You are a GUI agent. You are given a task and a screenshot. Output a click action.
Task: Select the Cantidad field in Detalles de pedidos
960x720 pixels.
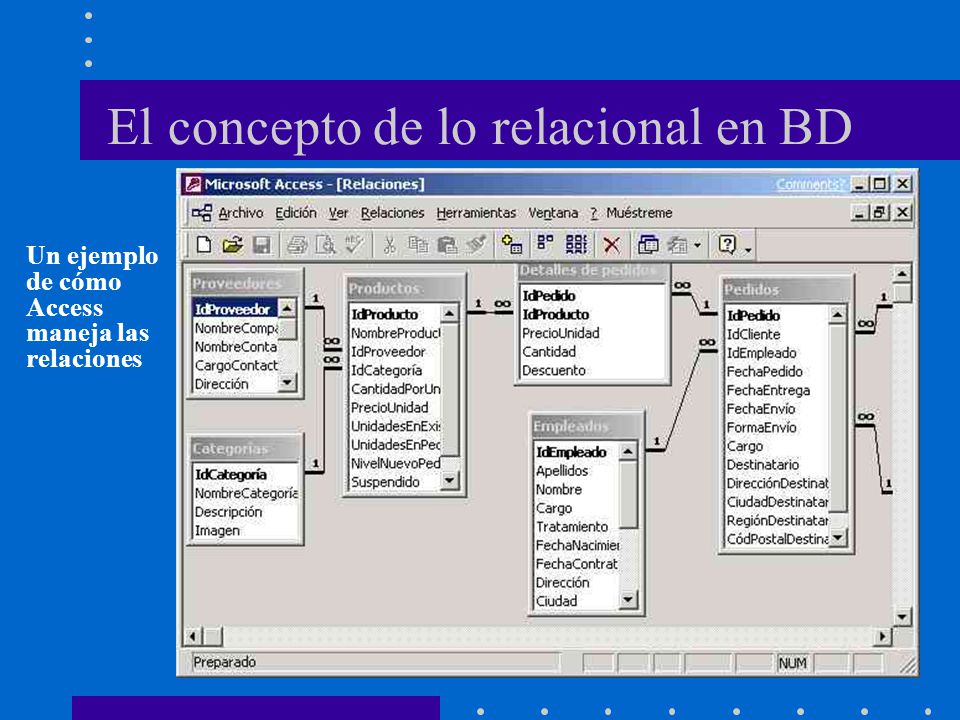[592, 352]
